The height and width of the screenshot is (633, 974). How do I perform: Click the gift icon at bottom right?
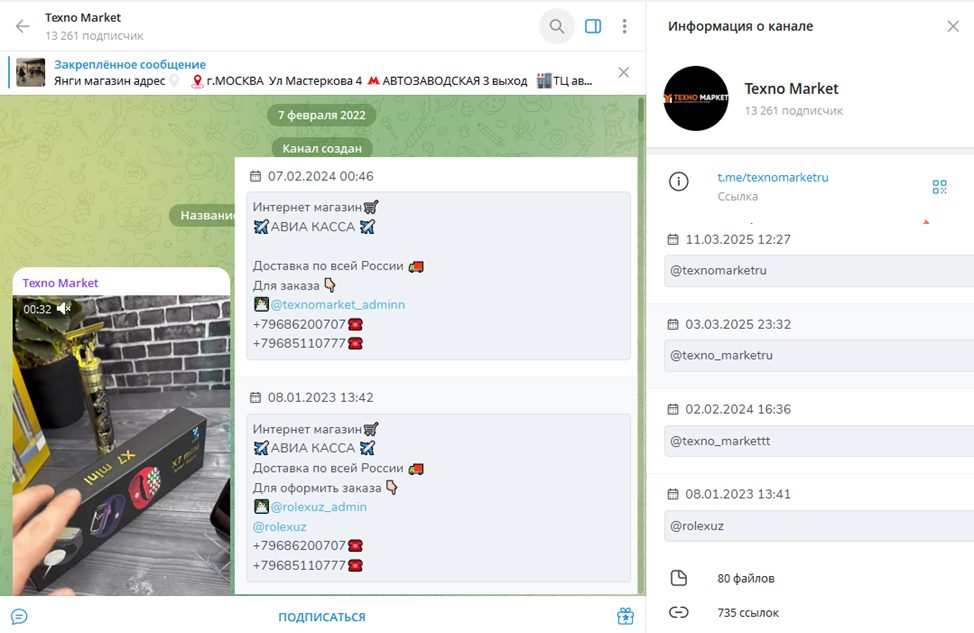(x=625, y=616)
